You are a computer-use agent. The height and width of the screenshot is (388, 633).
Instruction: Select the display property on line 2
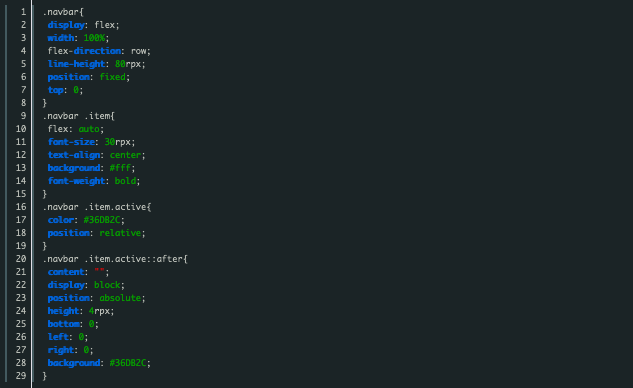click(66, 25)
